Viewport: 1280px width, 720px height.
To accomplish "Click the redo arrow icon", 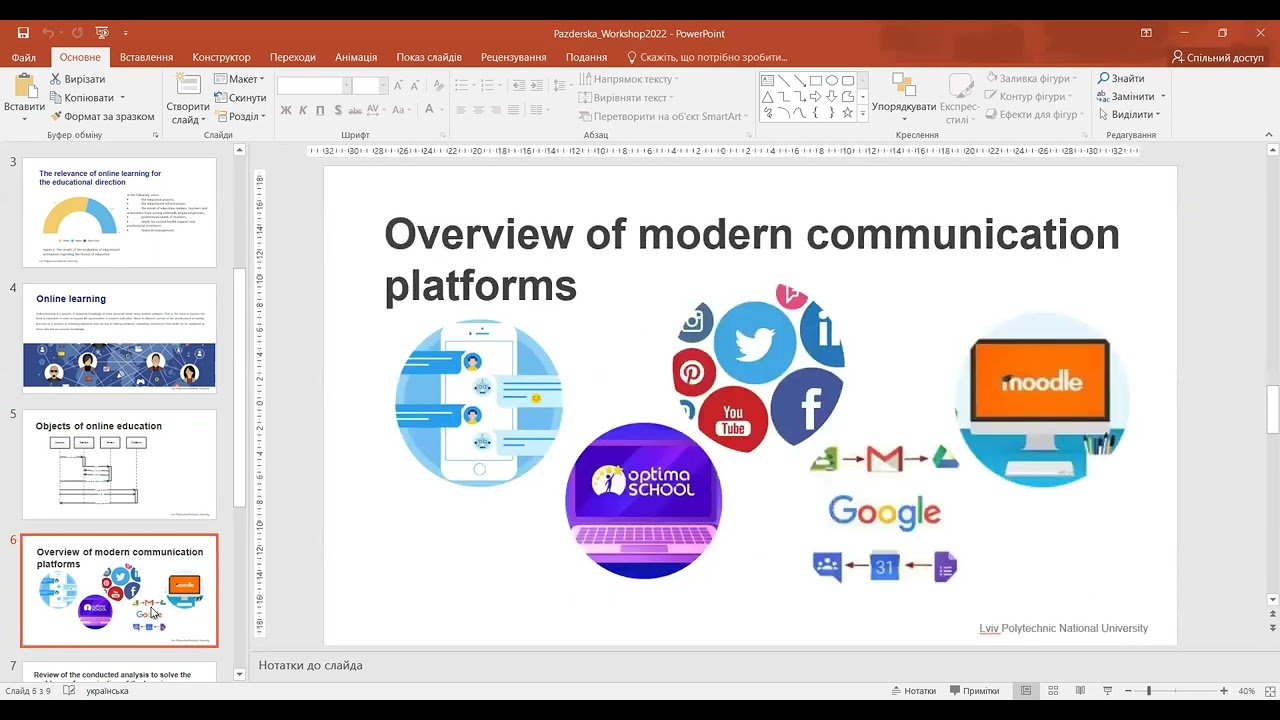I will (x=77, y=33).
